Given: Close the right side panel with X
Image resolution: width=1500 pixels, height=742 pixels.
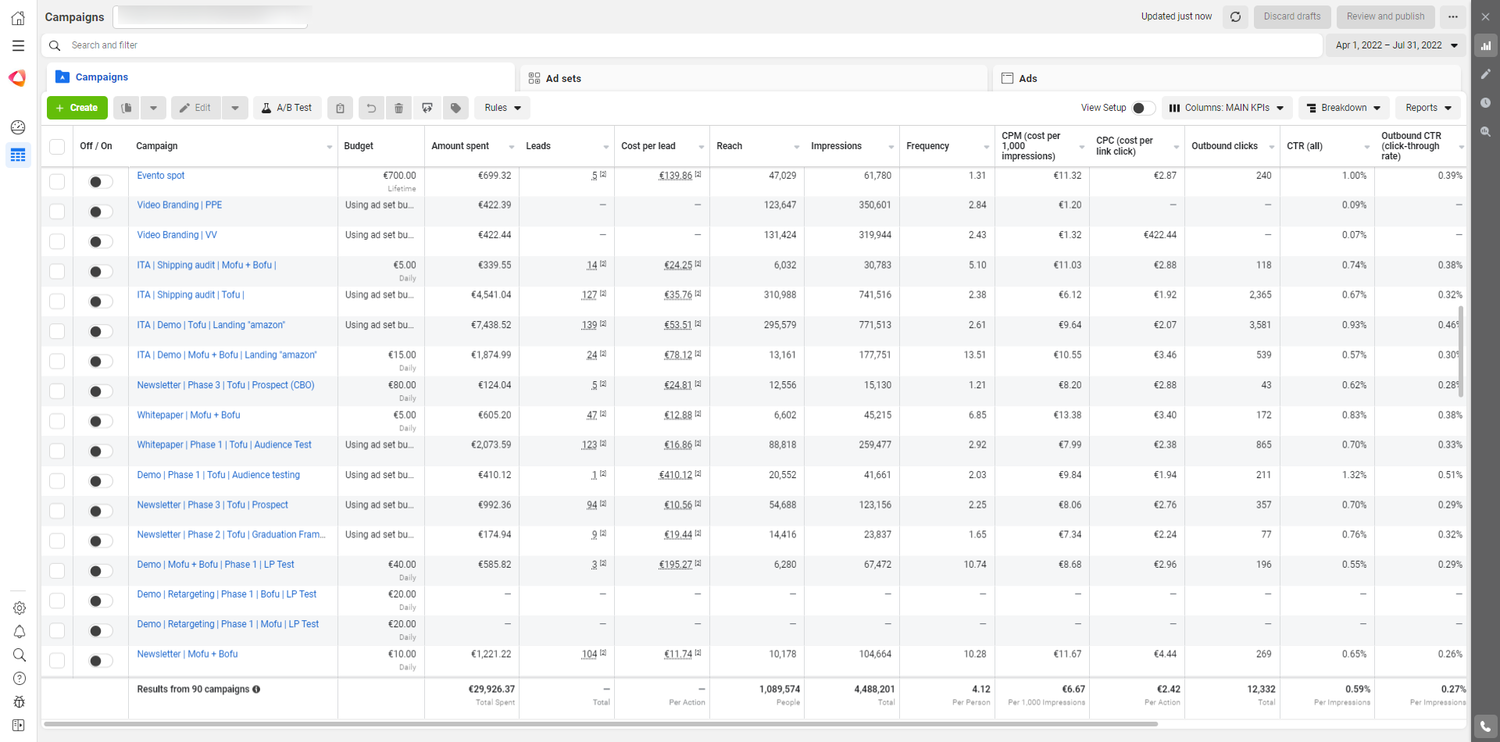Looking at the screenshot, I should (1486, 17).
